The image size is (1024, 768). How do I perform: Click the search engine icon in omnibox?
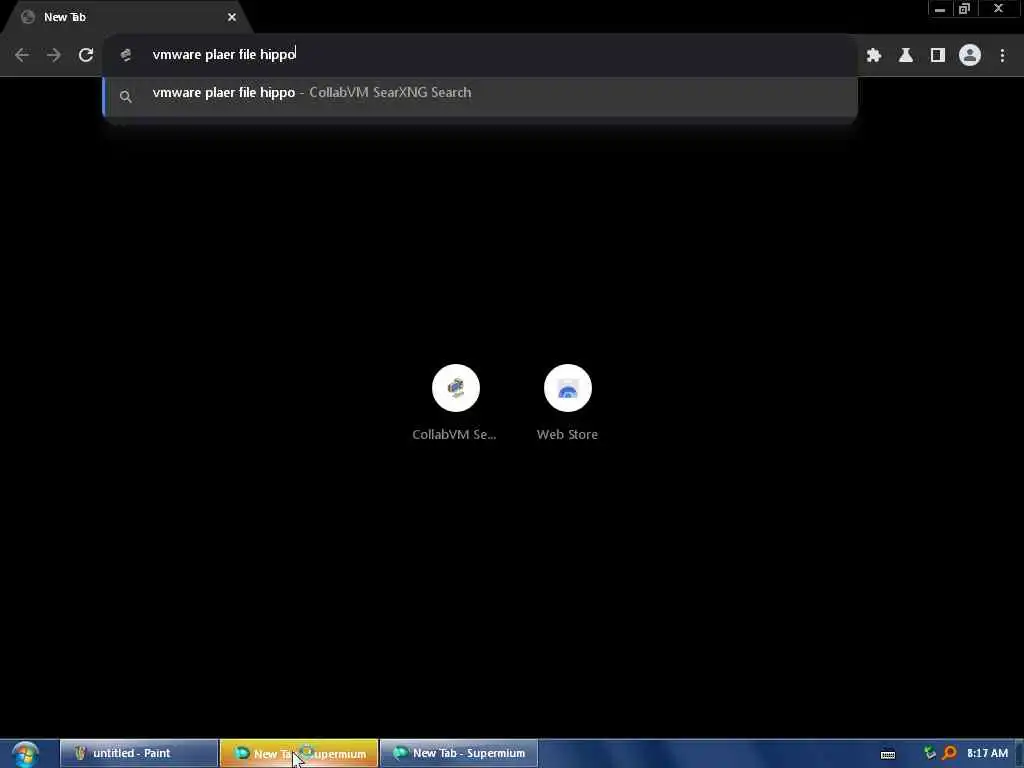click(126, 56)
